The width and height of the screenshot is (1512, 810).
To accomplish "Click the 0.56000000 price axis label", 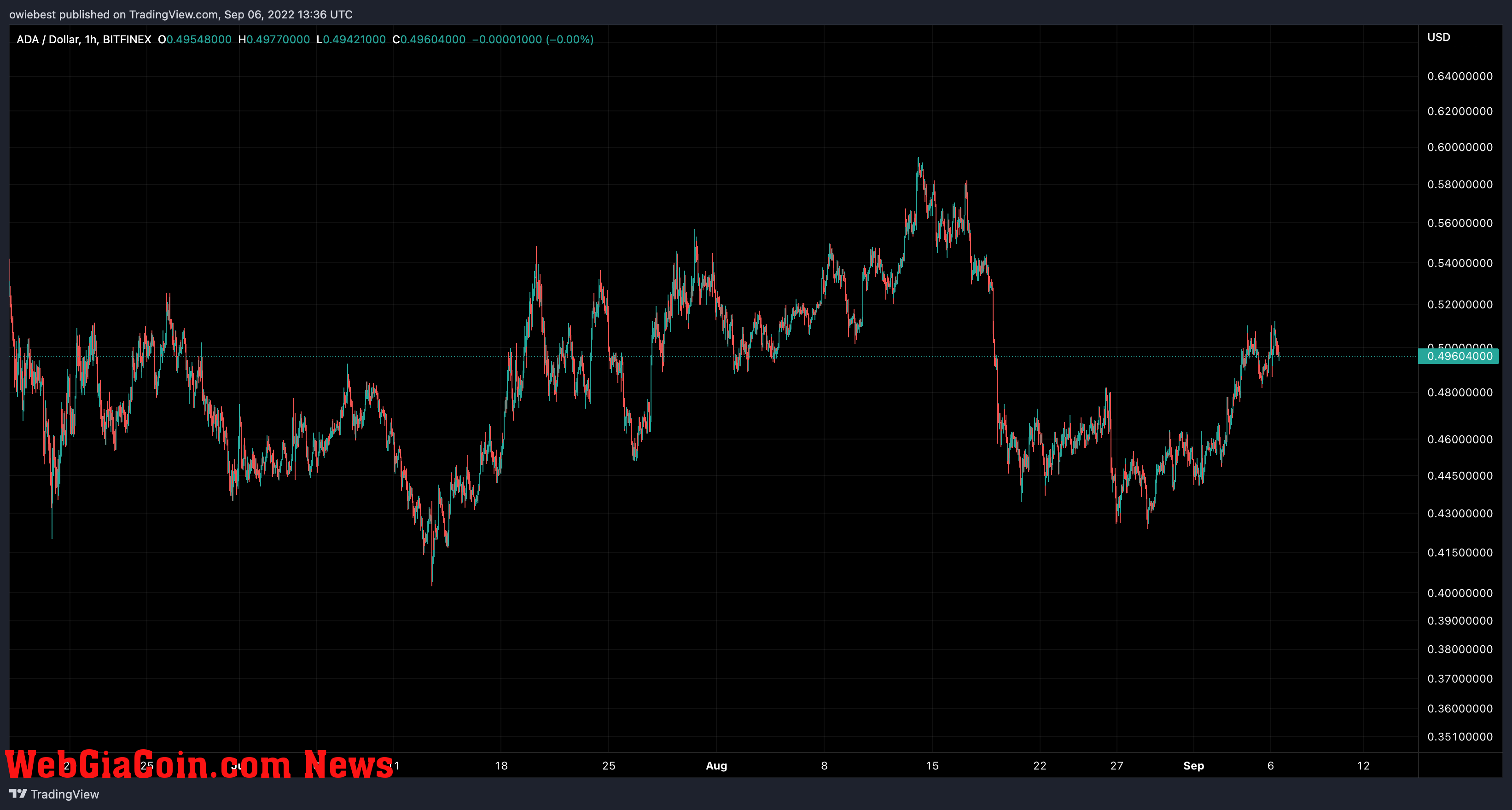I will click(1460, 223).
